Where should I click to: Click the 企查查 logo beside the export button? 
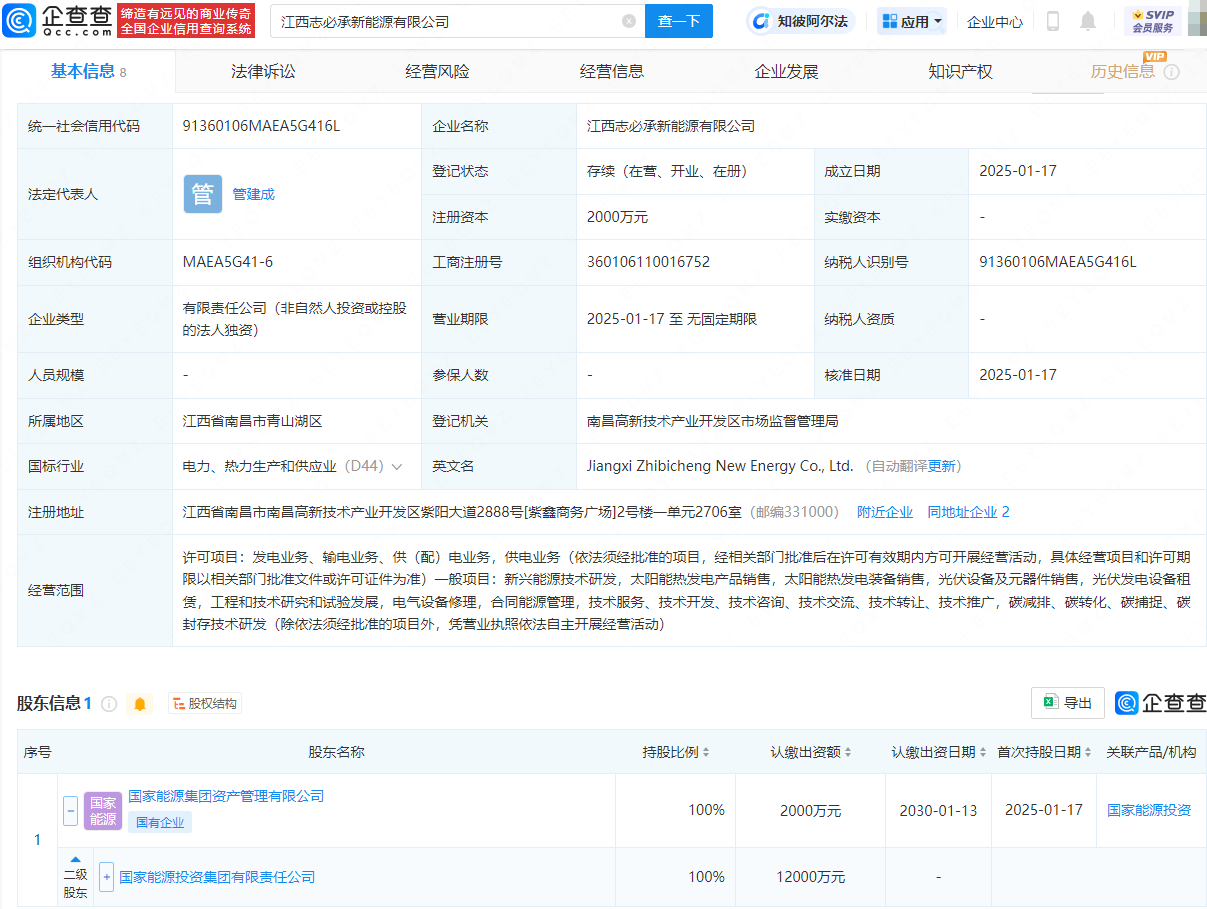tap(1161, 703)
